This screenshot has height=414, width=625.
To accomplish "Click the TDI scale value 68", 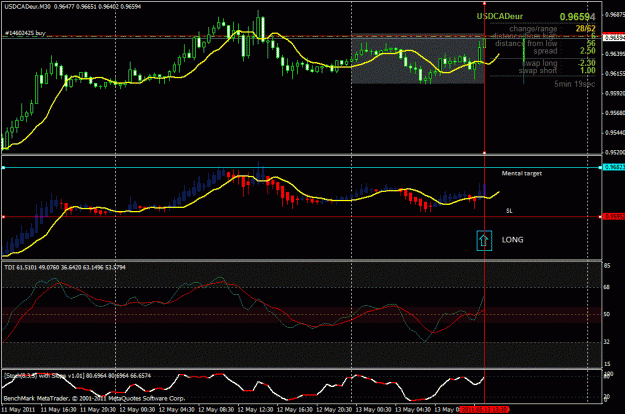I will 607,287.
